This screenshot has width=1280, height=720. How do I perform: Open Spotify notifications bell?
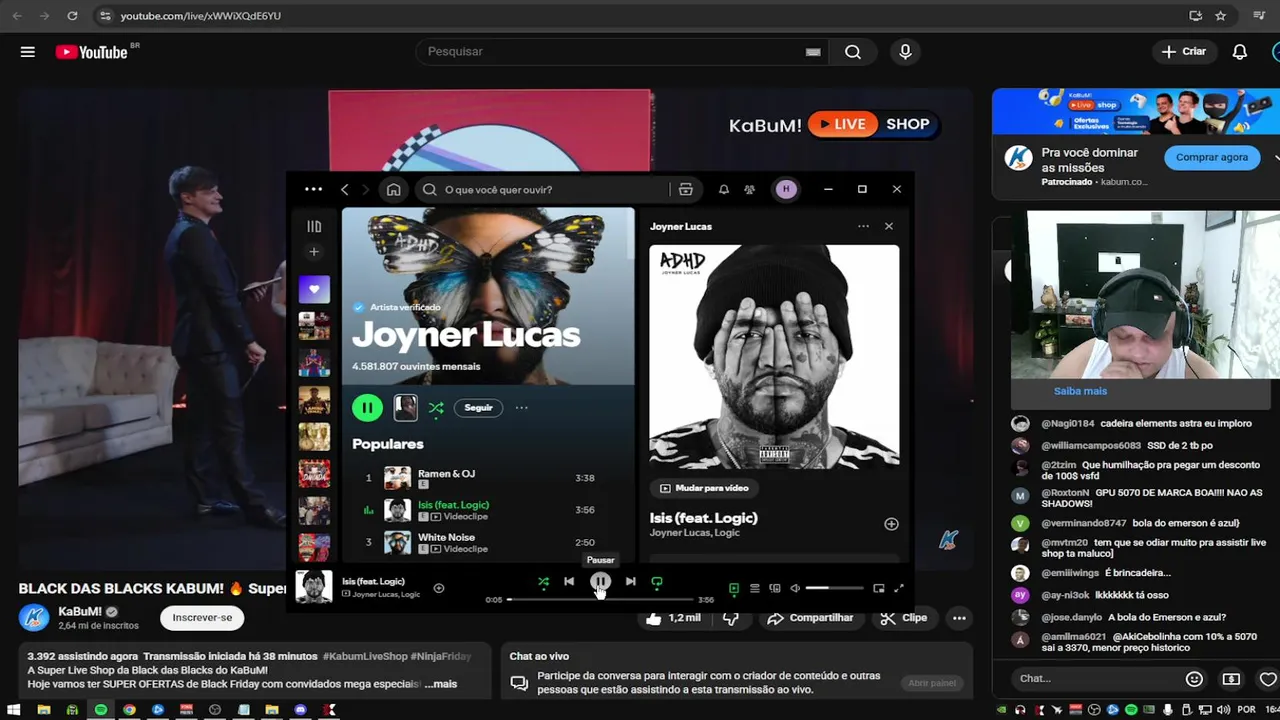[x=724, y=189]
